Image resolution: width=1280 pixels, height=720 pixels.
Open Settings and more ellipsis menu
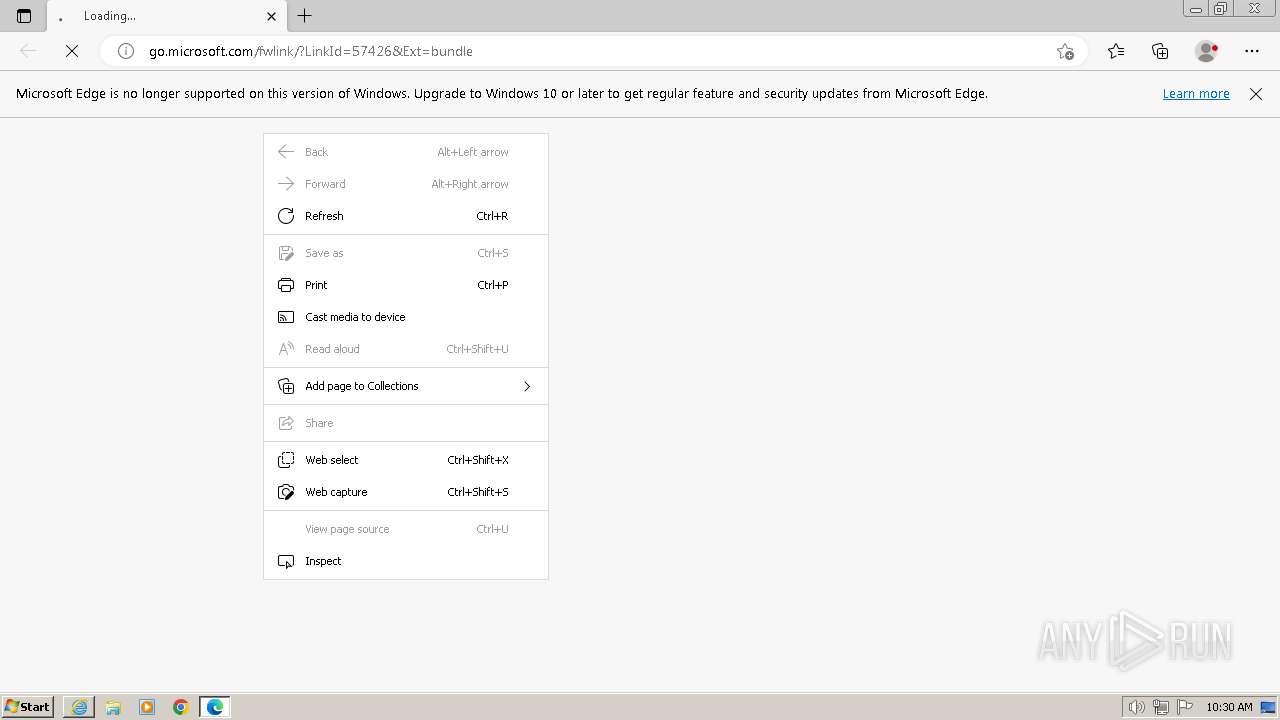click(x=1252, y=51)
